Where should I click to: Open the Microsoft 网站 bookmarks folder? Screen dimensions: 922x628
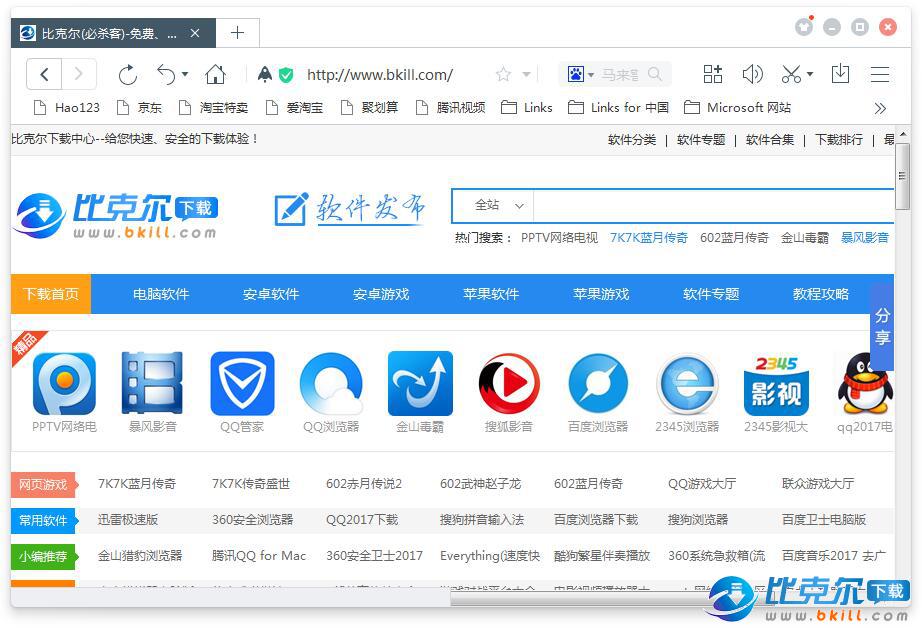pos(738,108)
